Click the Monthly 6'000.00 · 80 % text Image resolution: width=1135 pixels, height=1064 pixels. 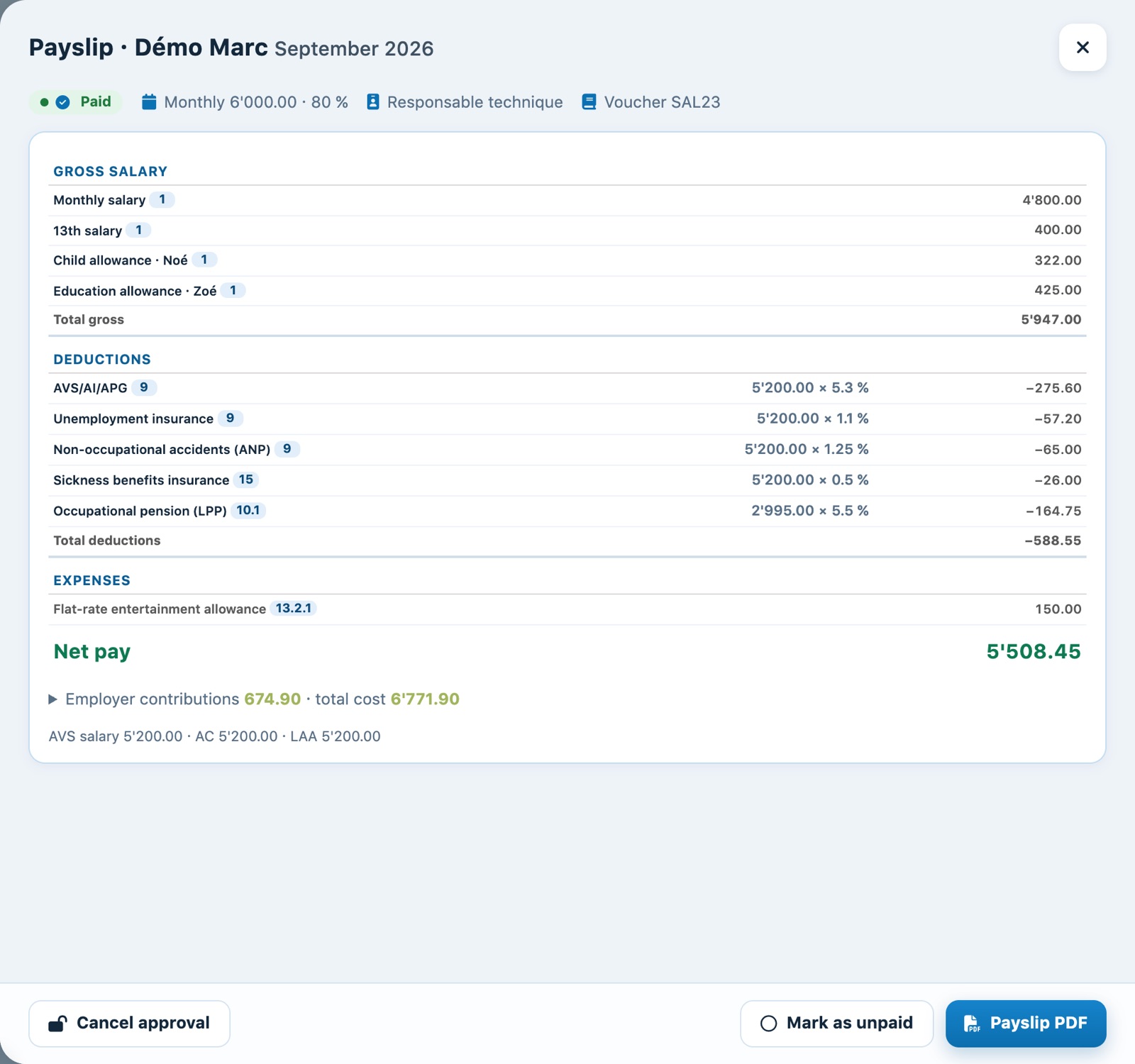point(255,102)
